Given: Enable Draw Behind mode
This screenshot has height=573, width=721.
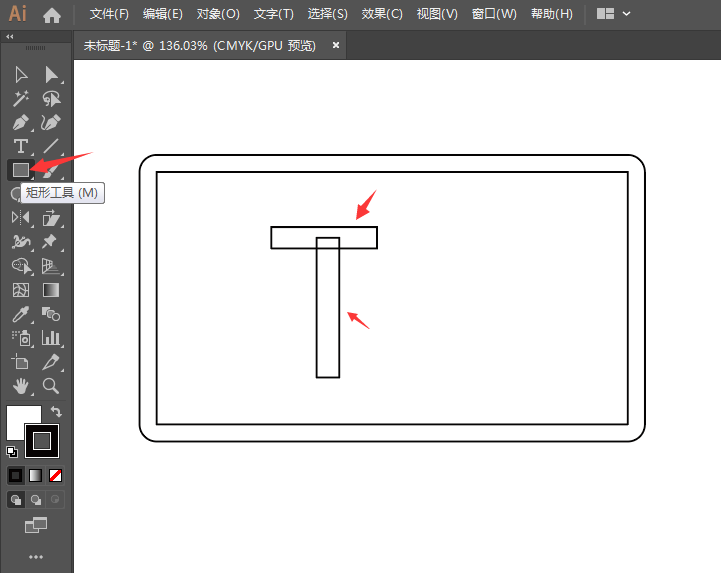Looking at the screenshot, I should (x=35, y=499).
